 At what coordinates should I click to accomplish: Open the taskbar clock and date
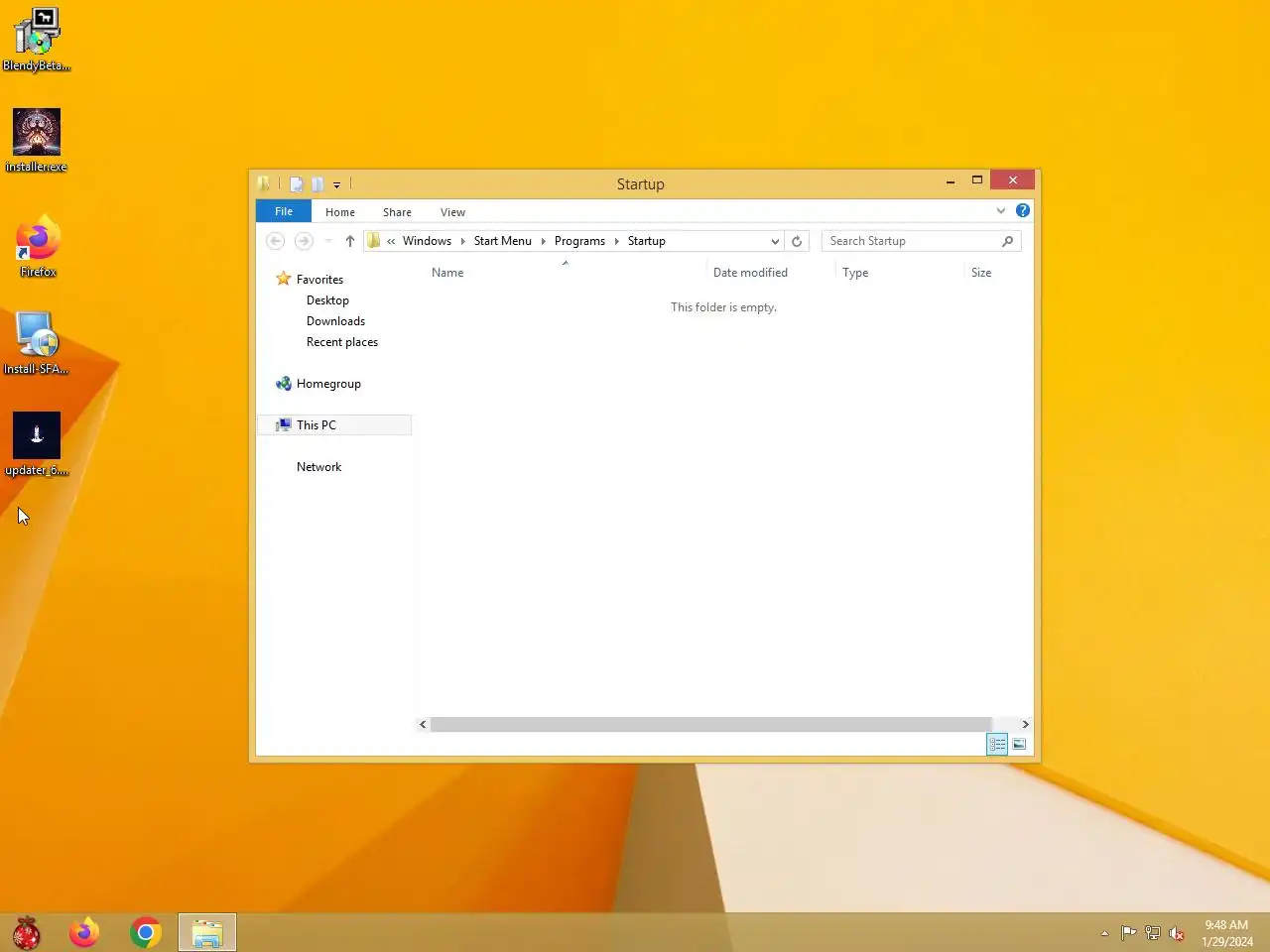click(x=1227, y=933)
